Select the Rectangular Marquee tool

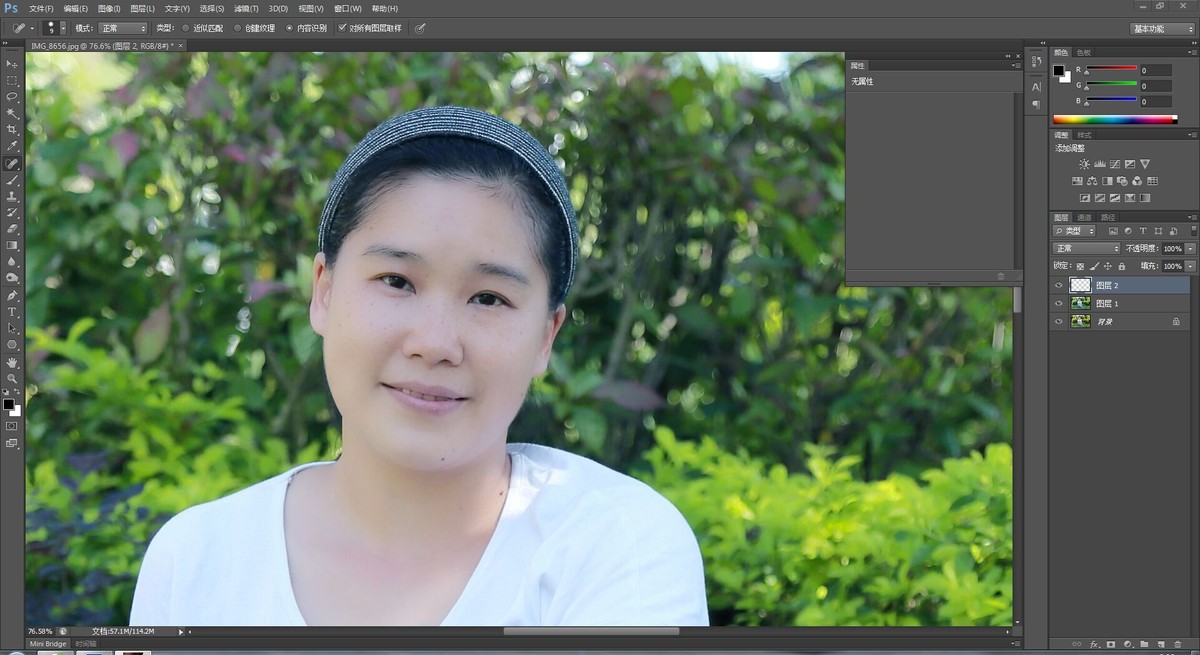tap(13, 80)
